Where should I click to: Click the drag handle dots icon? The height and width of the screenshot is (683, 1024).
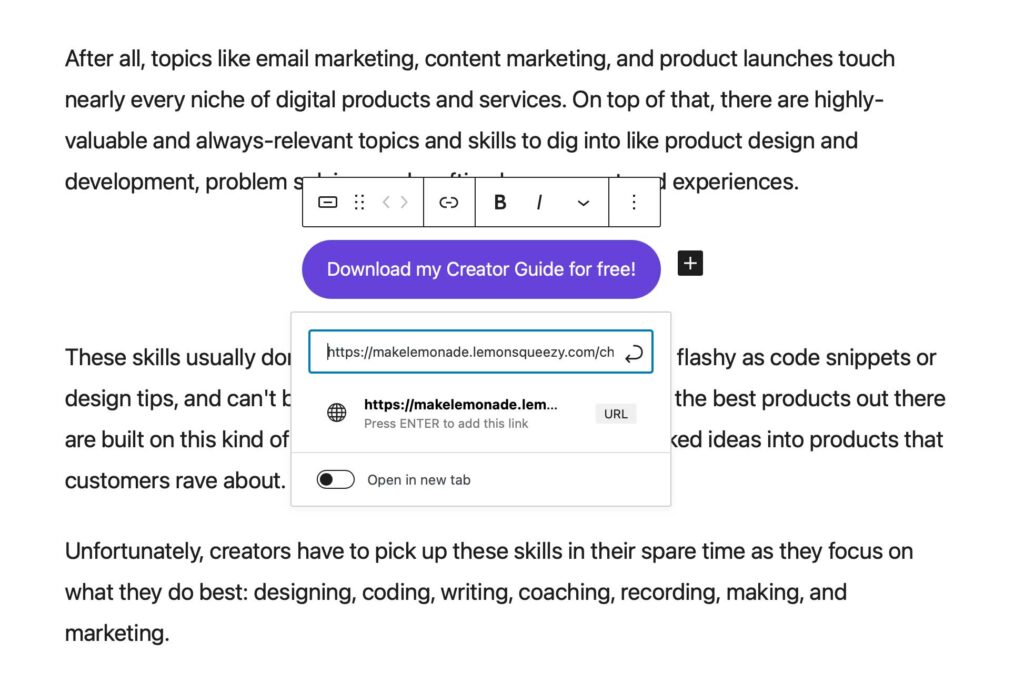tap(359, 202)
